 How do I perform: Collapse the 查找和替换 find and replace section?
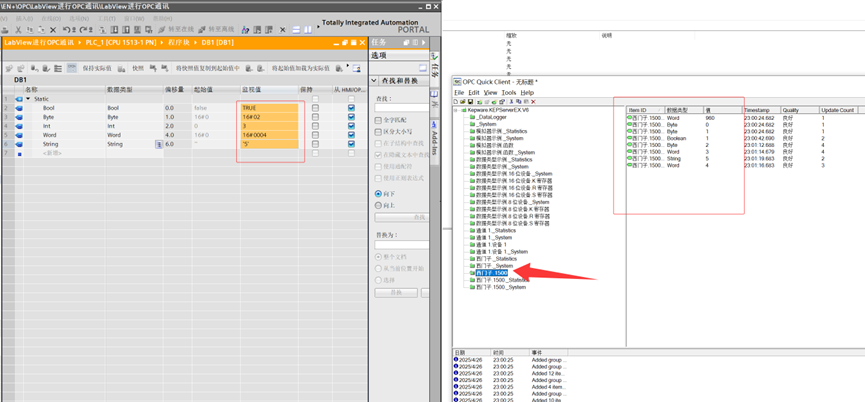coord(374,81)
